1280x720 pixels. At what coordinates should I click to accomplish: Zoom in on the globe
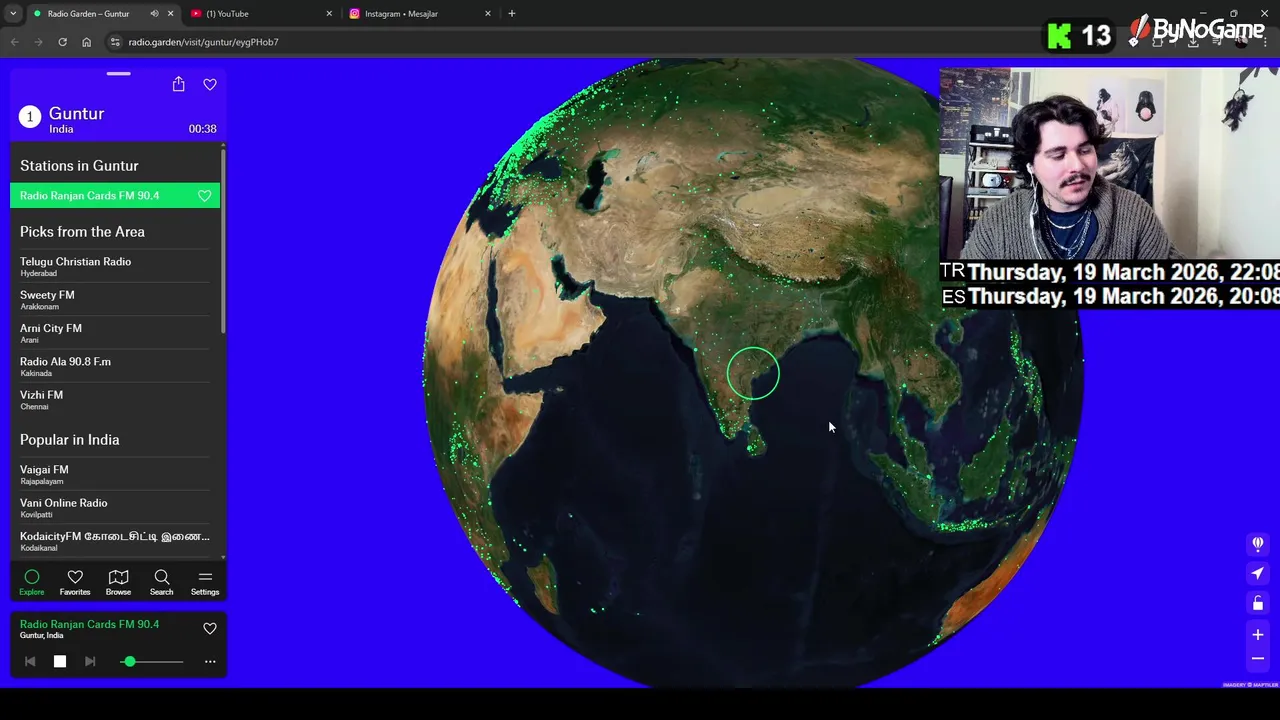pos(1258,634)
